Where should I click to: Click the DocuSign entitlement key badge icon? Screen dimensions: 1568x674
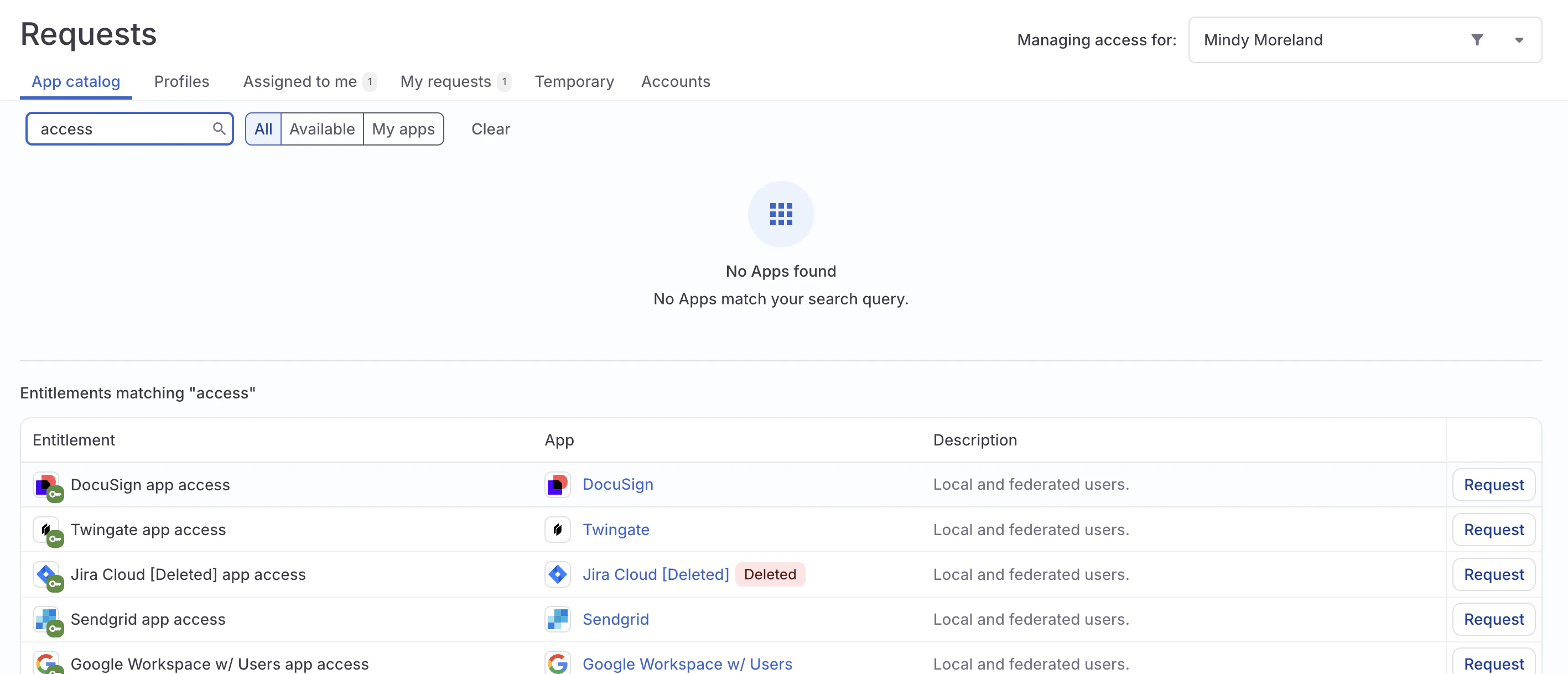55,494
